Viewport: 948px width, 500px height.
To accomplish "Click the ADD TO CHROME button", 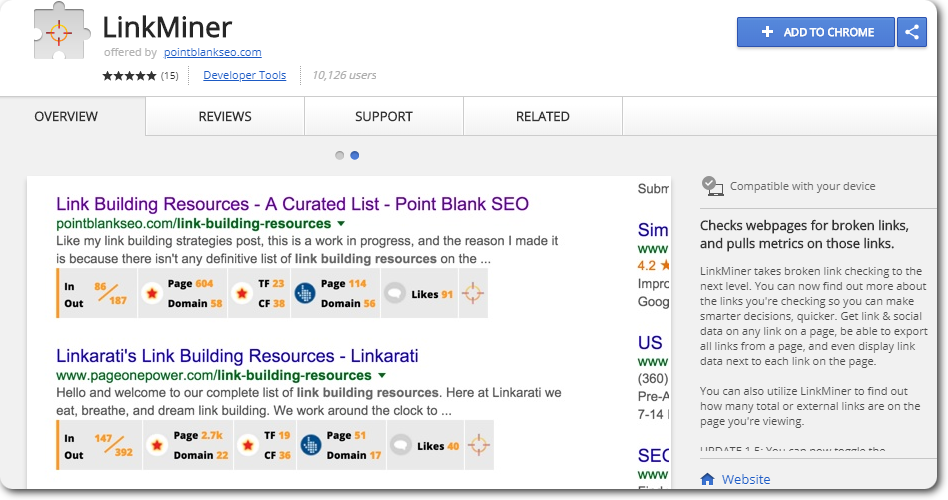I will pyautogui.click(x=816, y=32).
